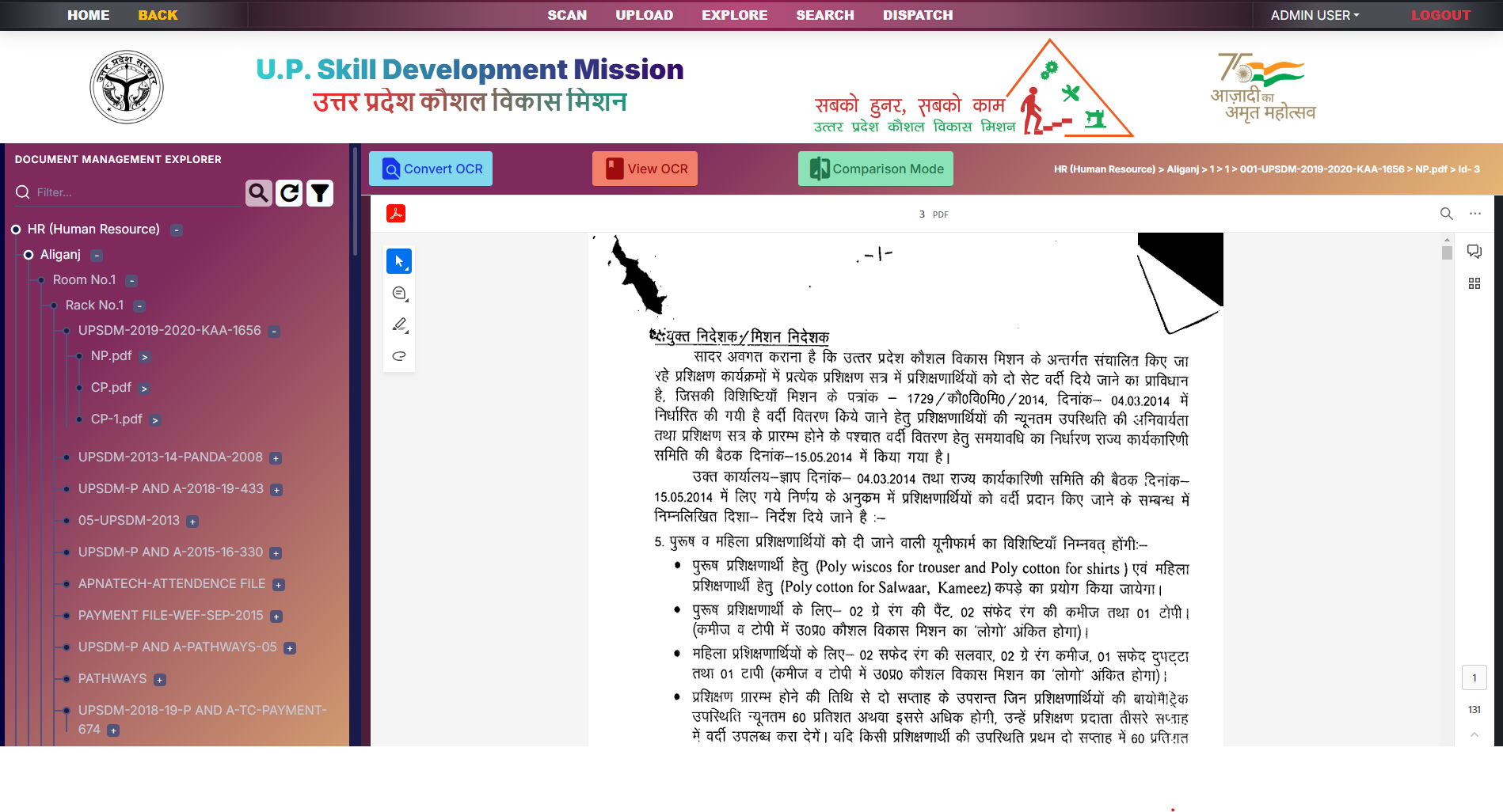Open the EXPLORE menu item

[x=735, y=15]
